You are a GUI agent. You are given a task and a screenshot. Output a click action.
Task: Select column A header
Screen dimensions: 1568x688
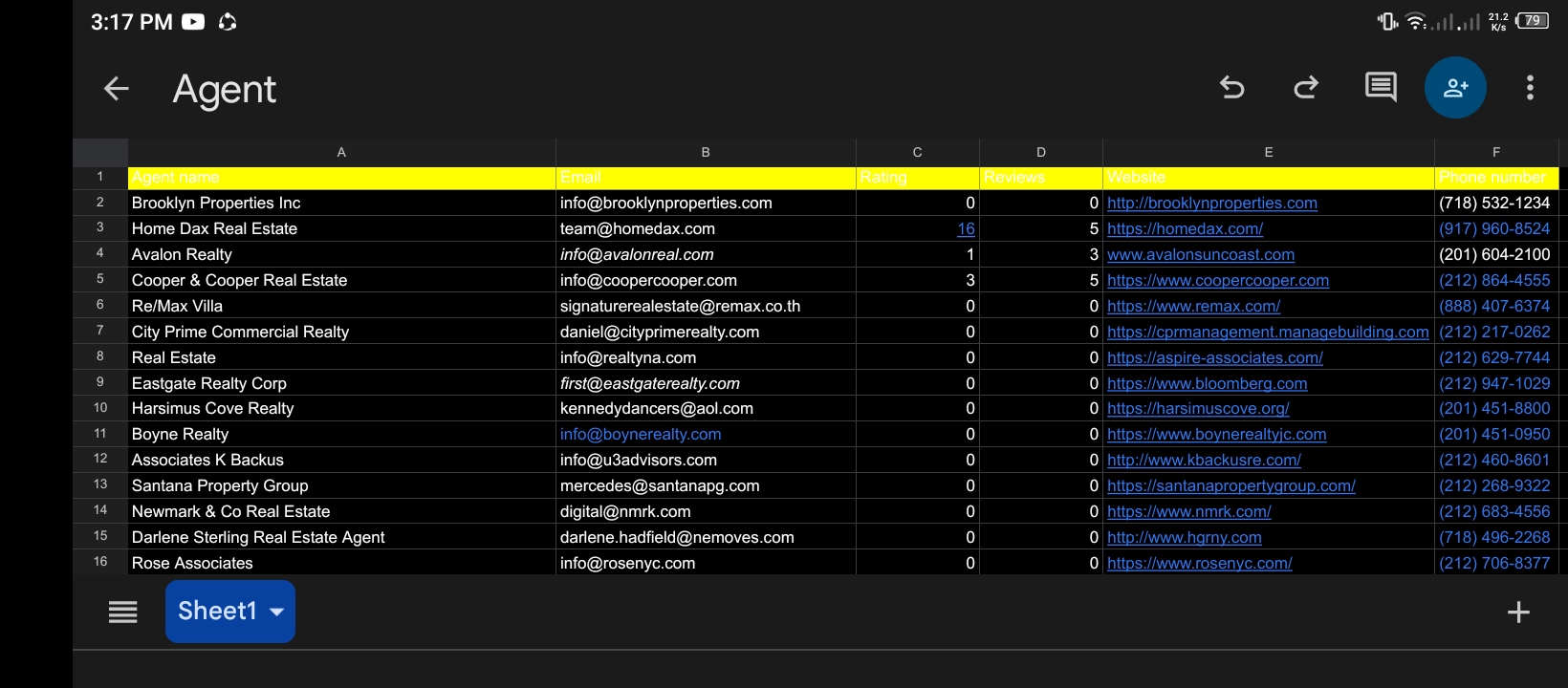pos(341,152)
